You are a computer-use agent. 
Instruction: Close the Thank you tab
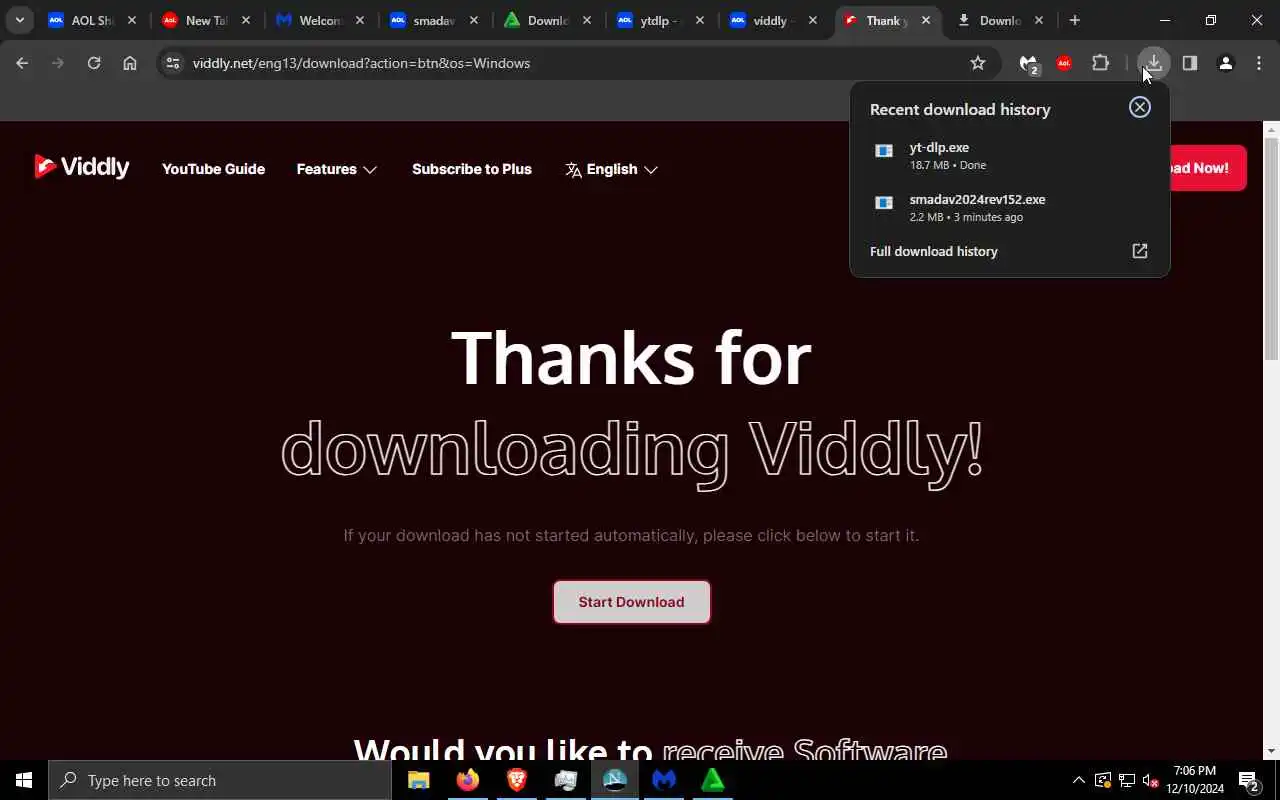coord(926,20)
